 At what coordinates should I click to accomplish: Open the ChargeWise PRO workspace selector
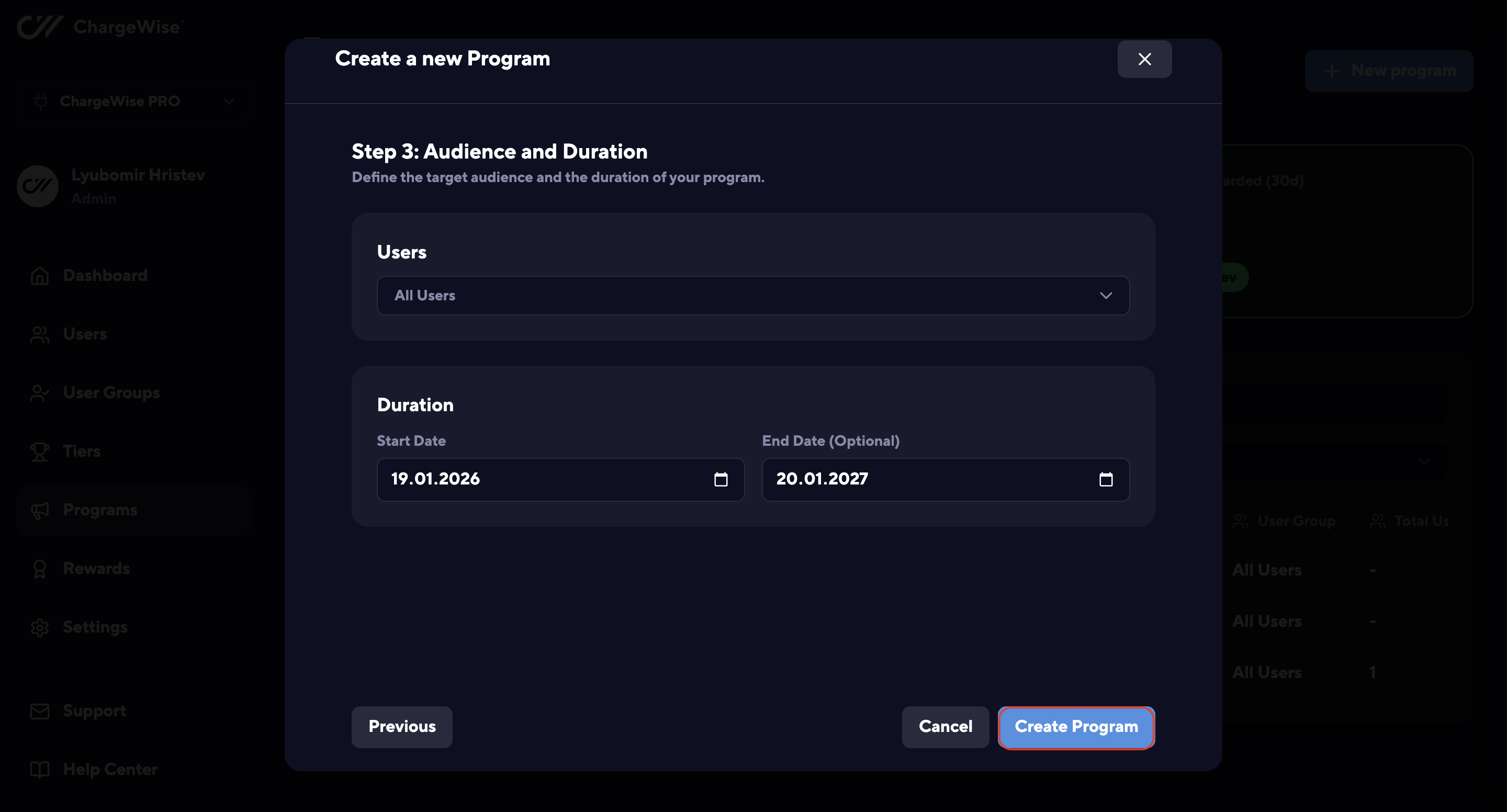pos(133,101)
